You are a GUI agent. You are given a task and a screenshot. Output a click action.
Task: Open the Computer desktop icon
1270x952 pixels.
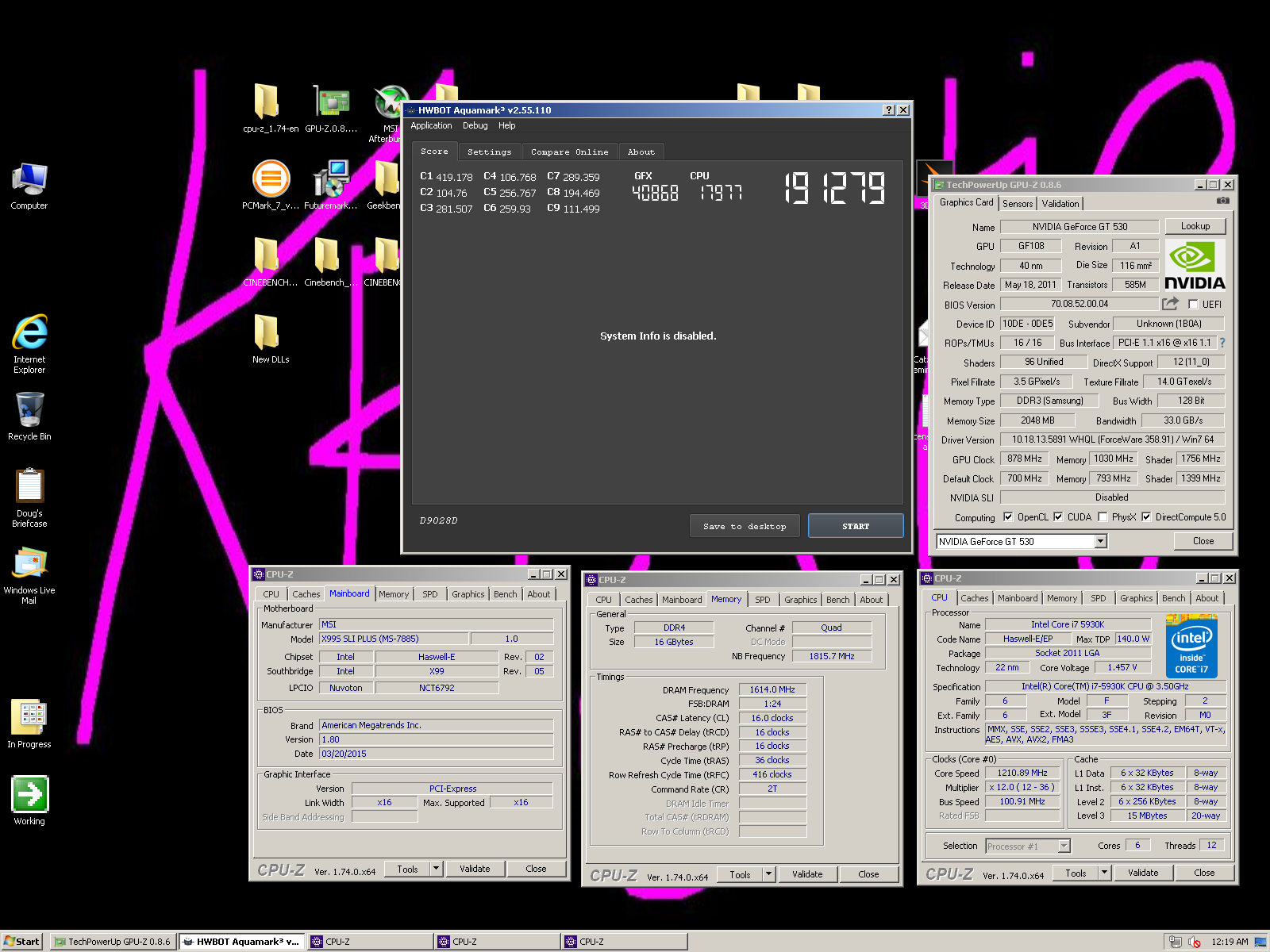[29, 186]
